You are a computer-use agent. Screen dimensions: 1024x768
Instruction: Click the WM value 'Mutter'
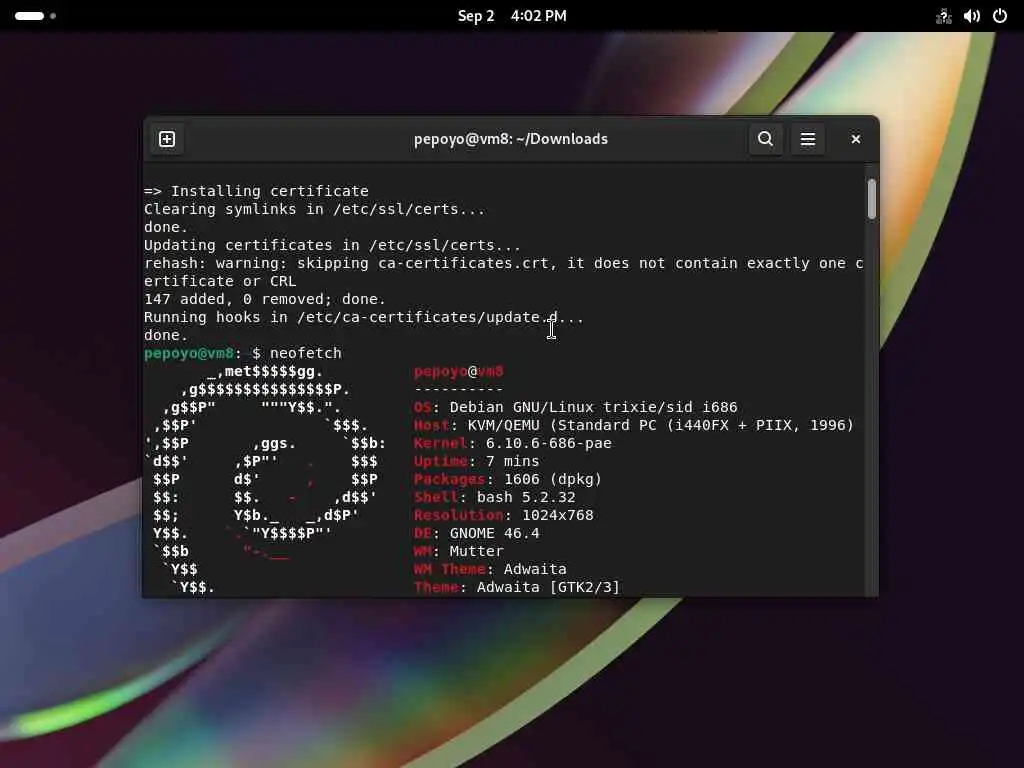click(477, 551)
